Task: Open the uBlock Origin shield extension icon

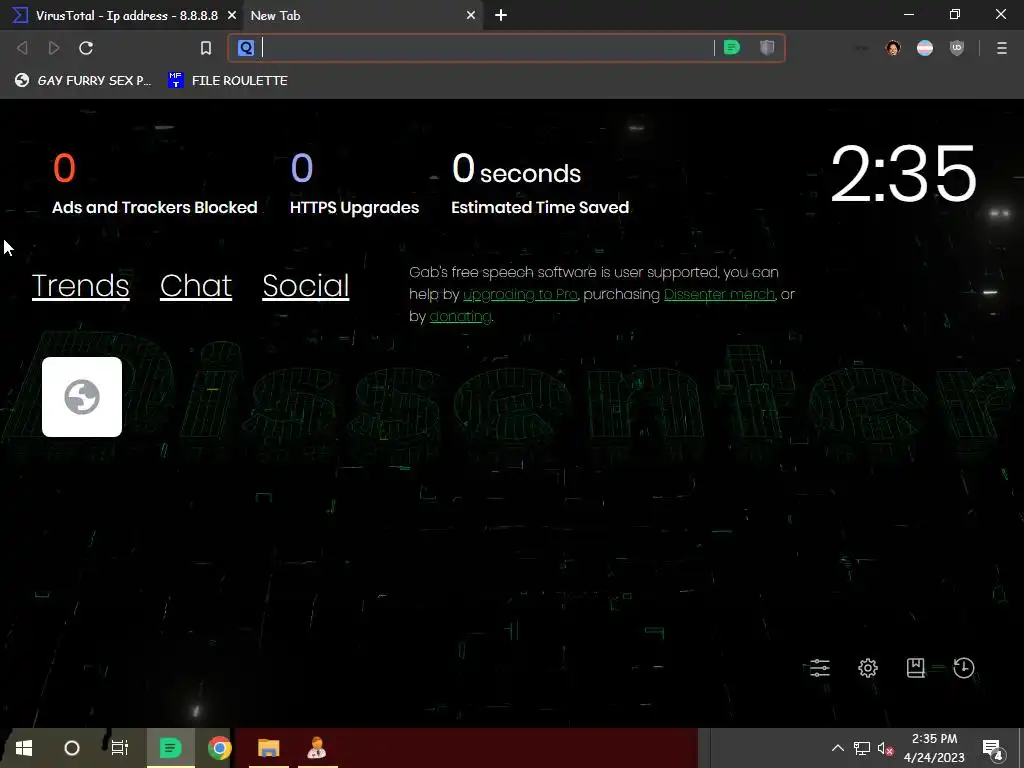Action: click(957, 48)
